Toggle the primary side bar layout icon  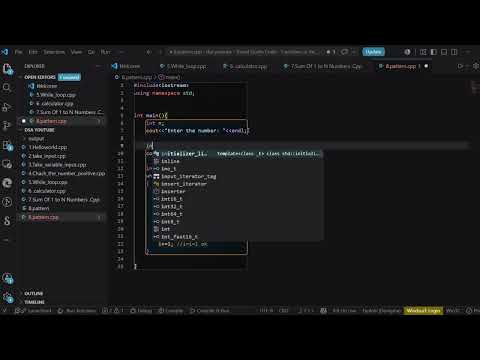(433, 52)
